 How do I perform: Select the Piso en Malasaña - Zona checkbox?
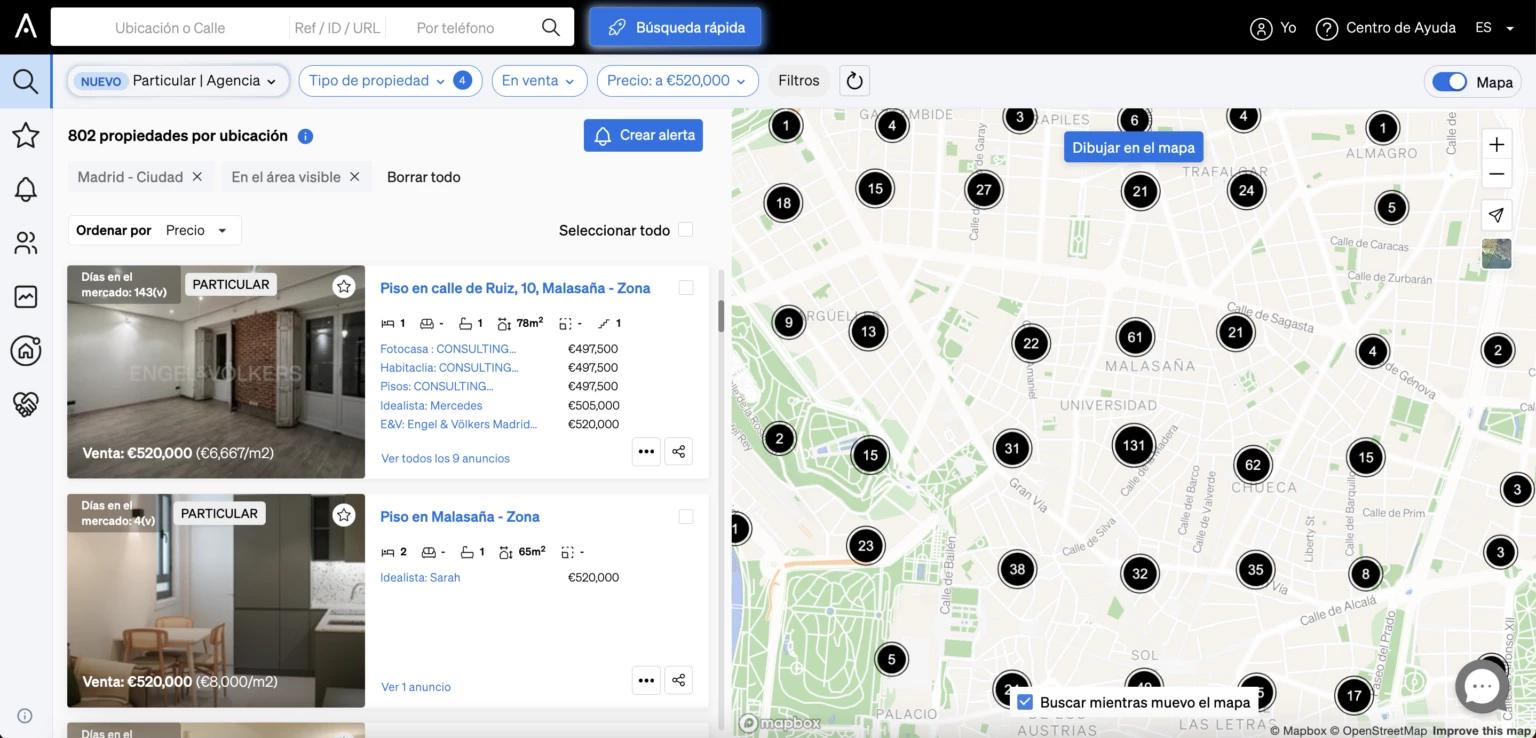tap(686, 517)
